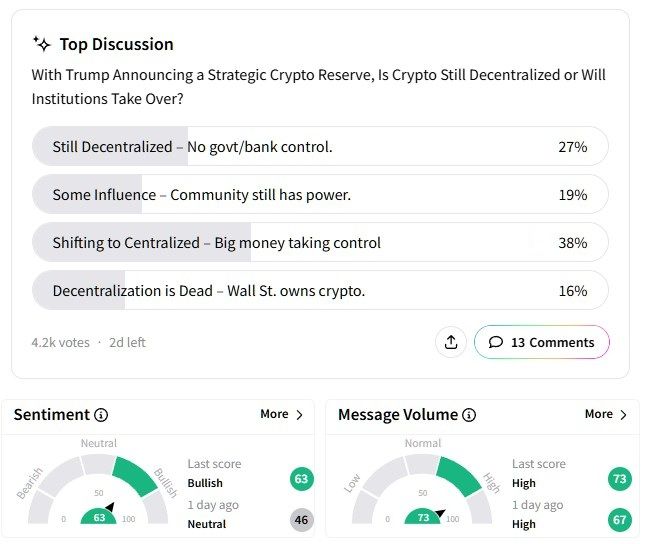
Task: Expand Message Volume with More chevron
Action: (x=606, y=414)
